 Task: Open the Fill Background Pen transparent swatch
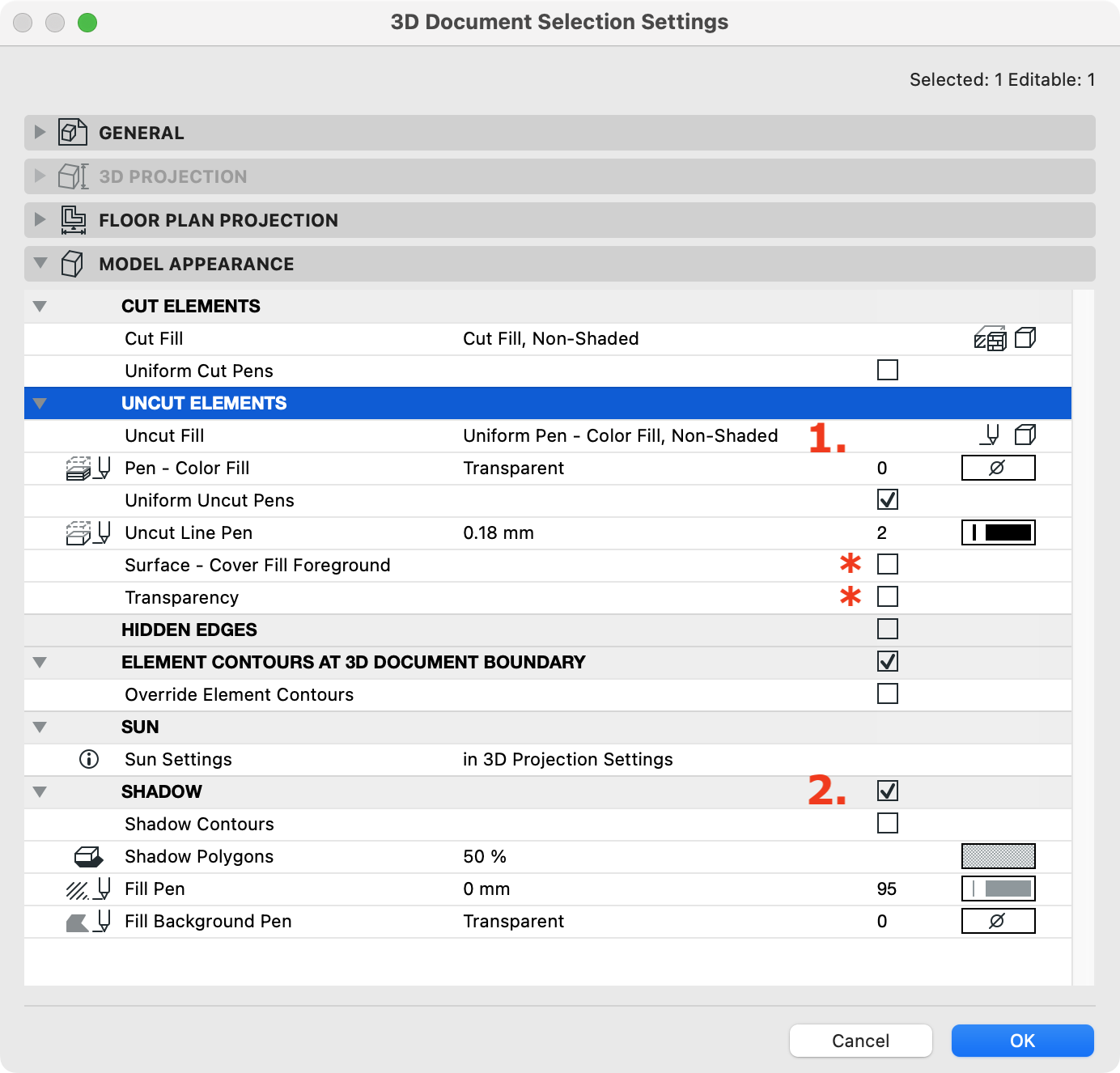coord(999,921)
